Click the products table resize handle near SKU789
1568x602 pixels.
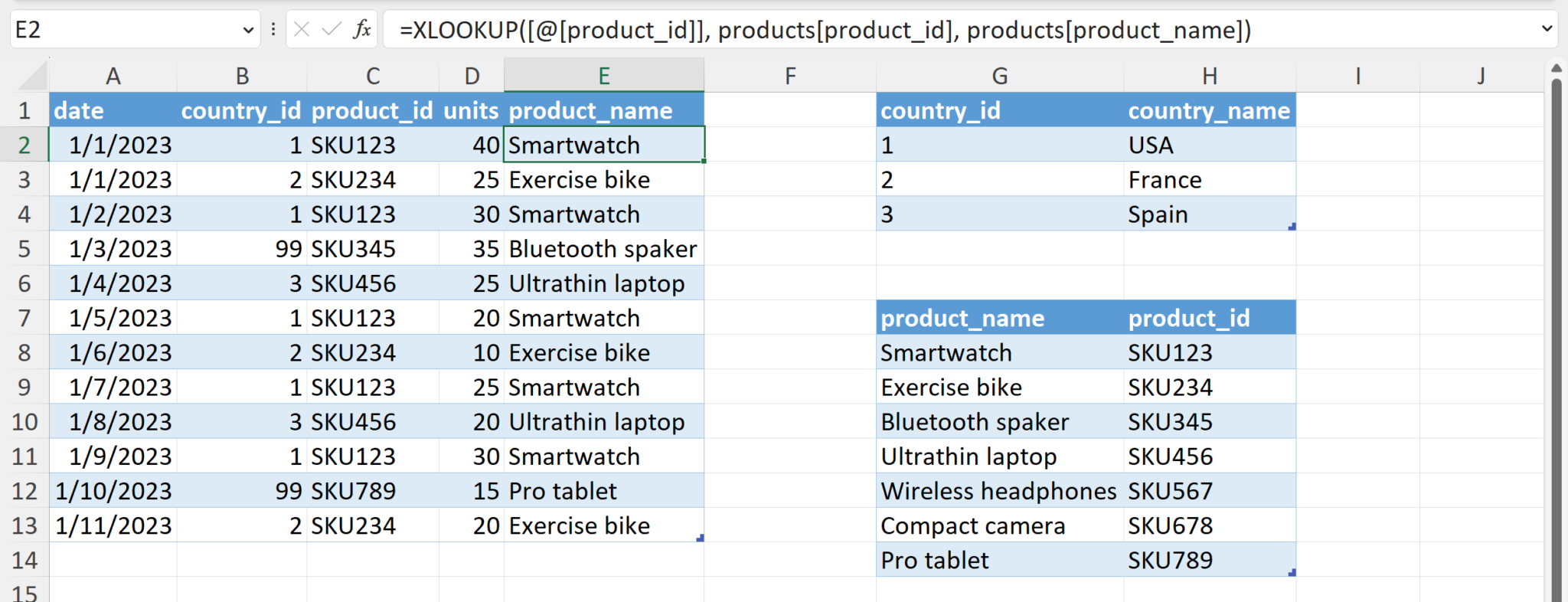coord(1292,573)
